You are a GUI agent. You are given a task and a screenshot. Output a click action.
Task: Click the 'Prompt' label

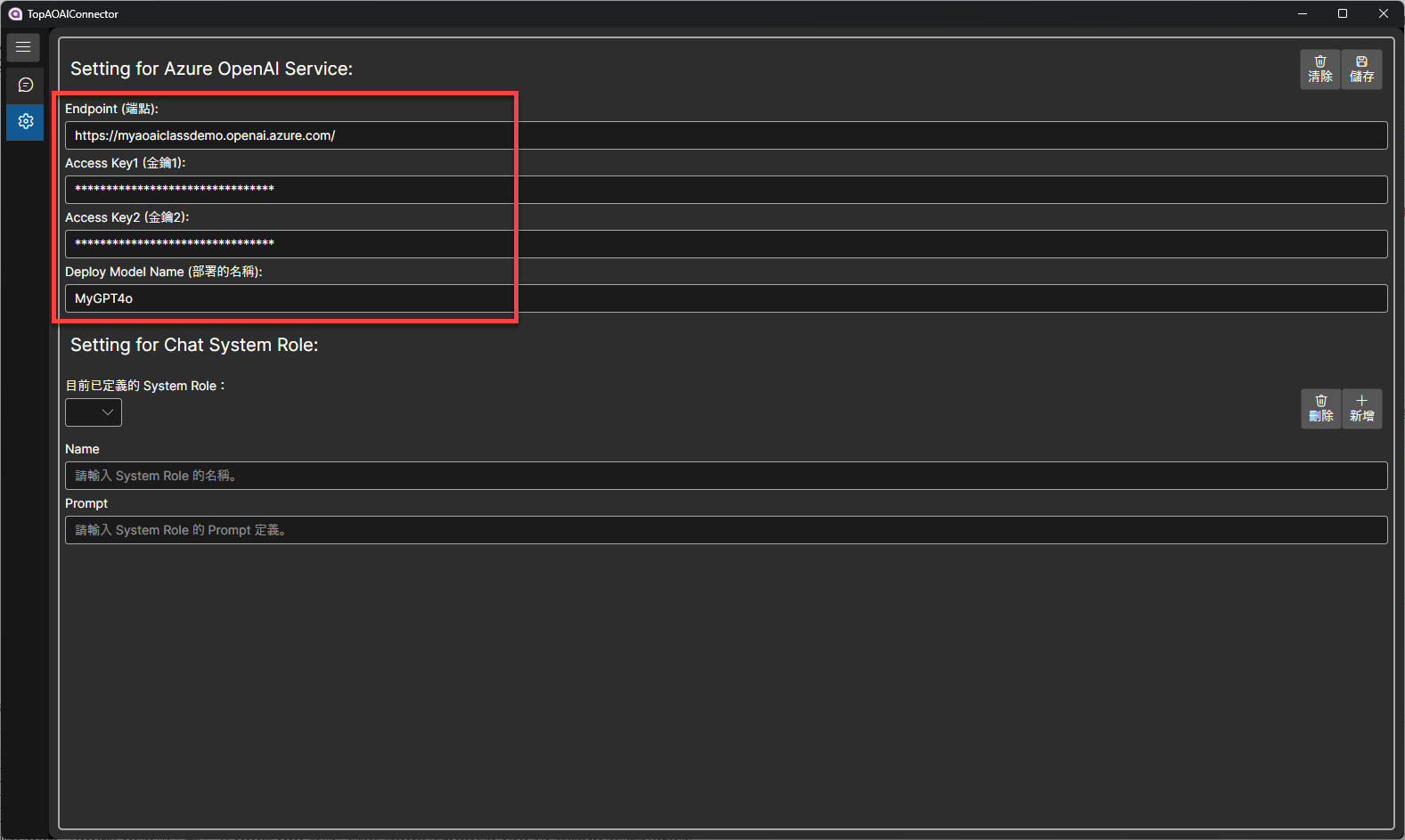(x=86, y=503)
